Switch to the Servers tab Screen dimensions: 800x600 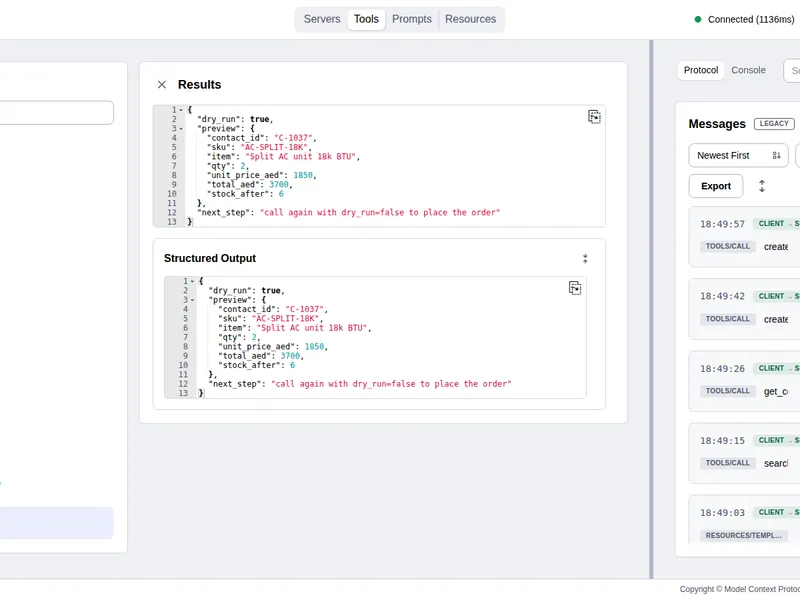(322, 19)
